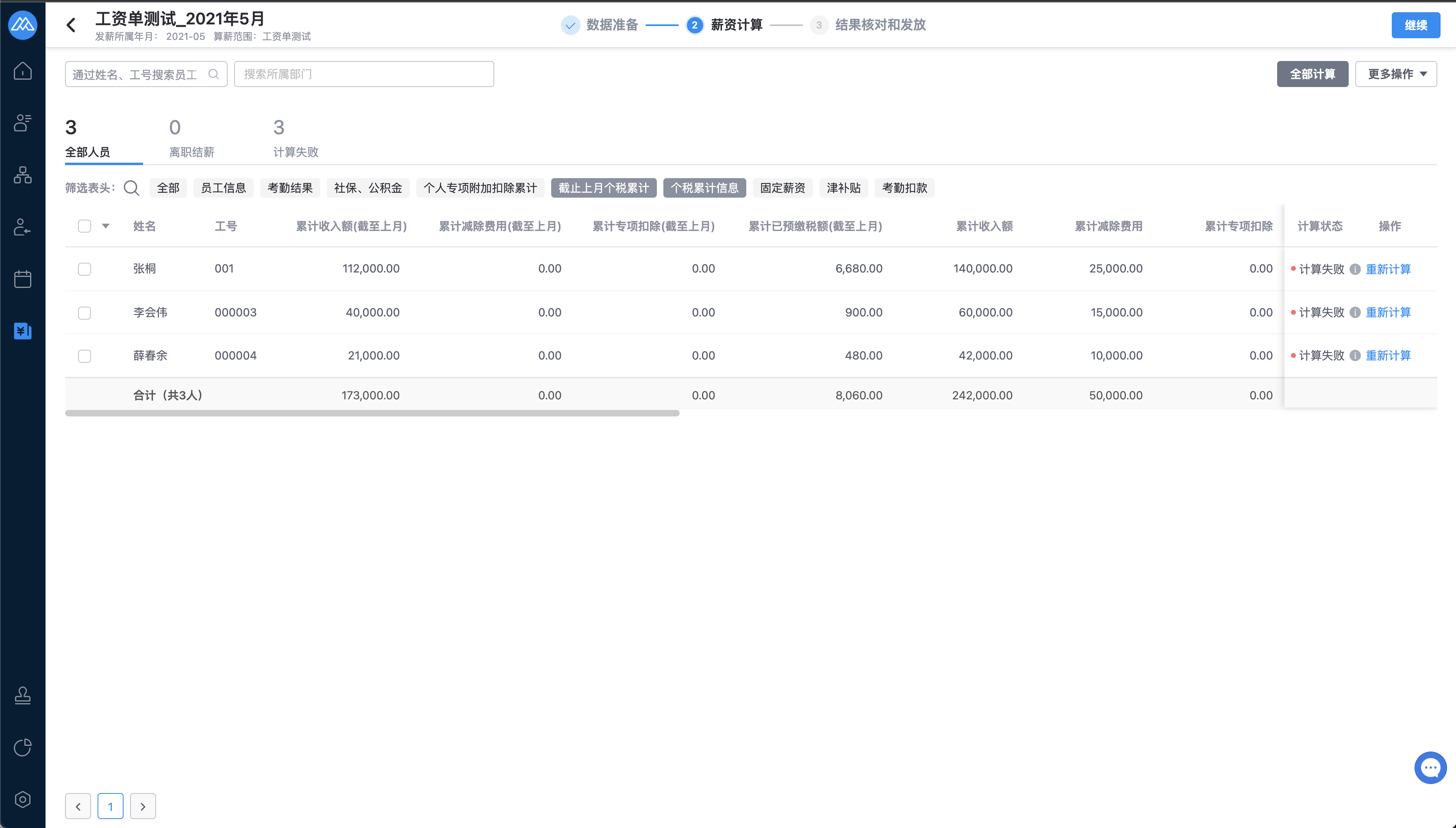Click the 全部计算 button
The image size is (1456, 828).
pyautogui.click(x=1312, y=74)
